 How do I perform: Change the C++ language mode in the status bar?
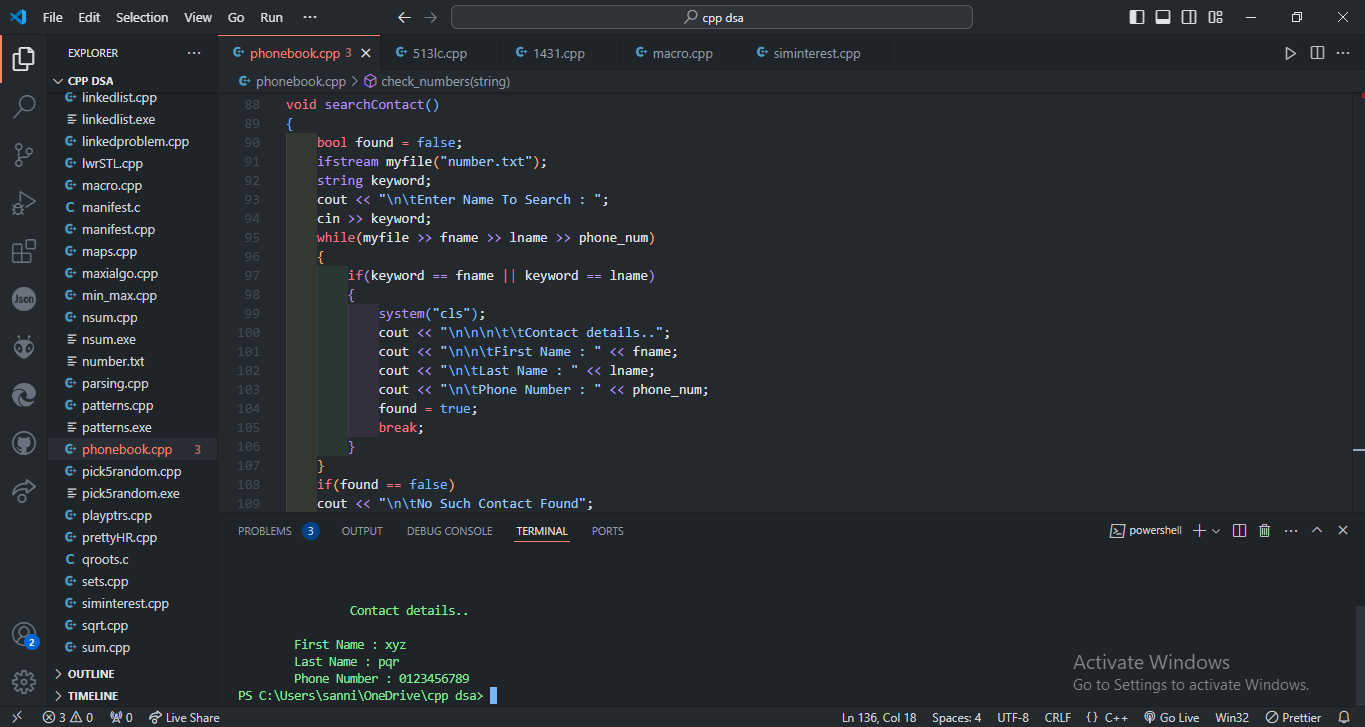pos(1116,717)
